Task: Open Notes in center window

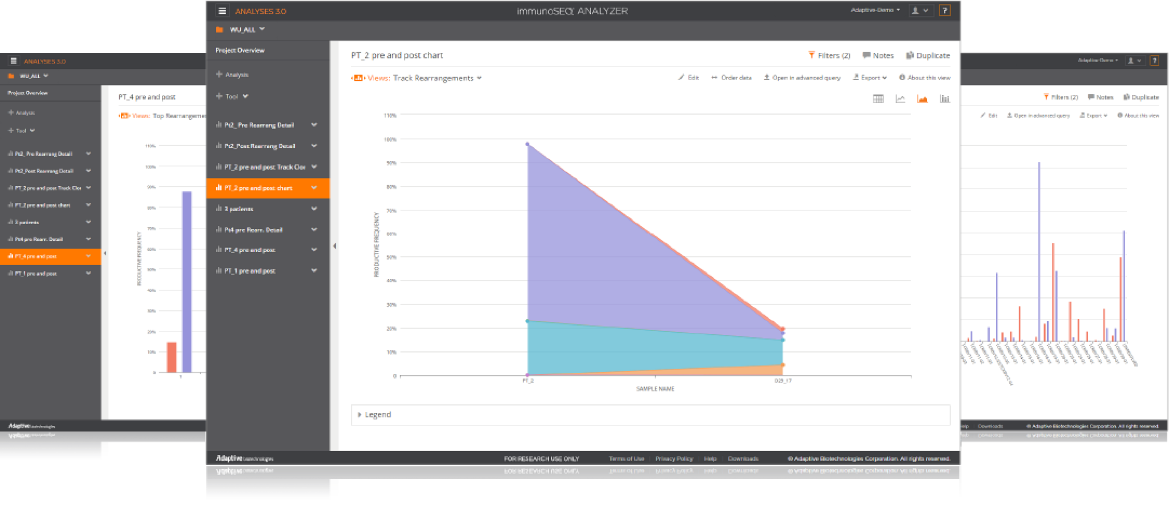Action: coord(877,55)
